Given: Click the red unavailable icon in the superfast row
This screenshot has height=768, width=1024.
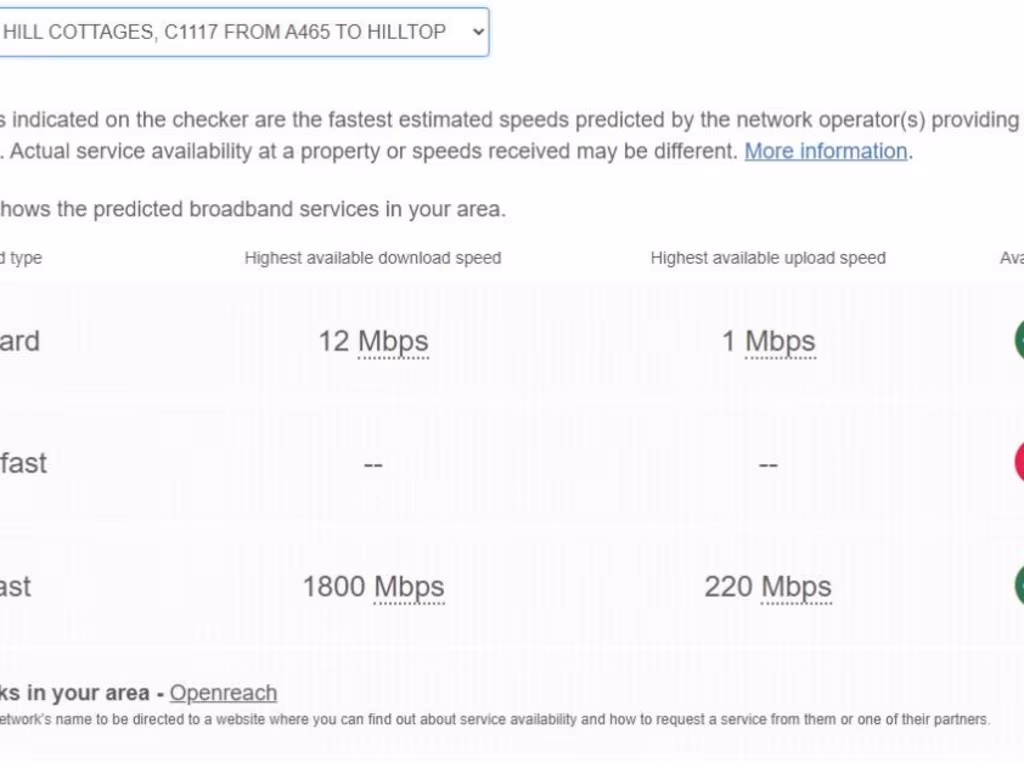Looking at the screenshot, I should [1019, 462].
